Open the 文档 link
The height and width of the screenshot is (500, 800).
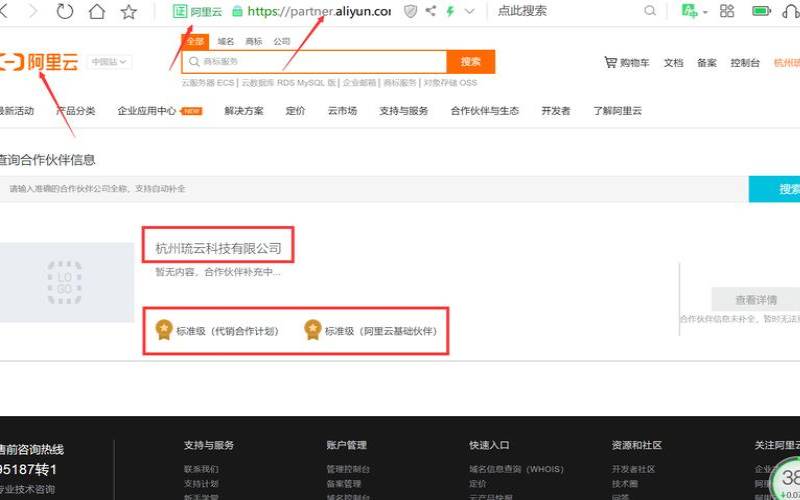pyautogui.click(x=673, y=63)
